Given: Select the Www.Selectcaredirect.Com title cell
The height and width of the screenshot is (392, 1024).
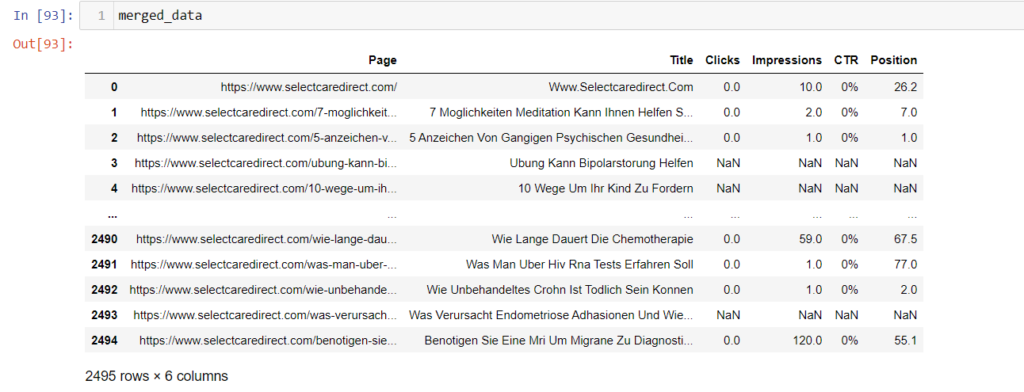Looking at the screenshot, I should tap(621, 87).
